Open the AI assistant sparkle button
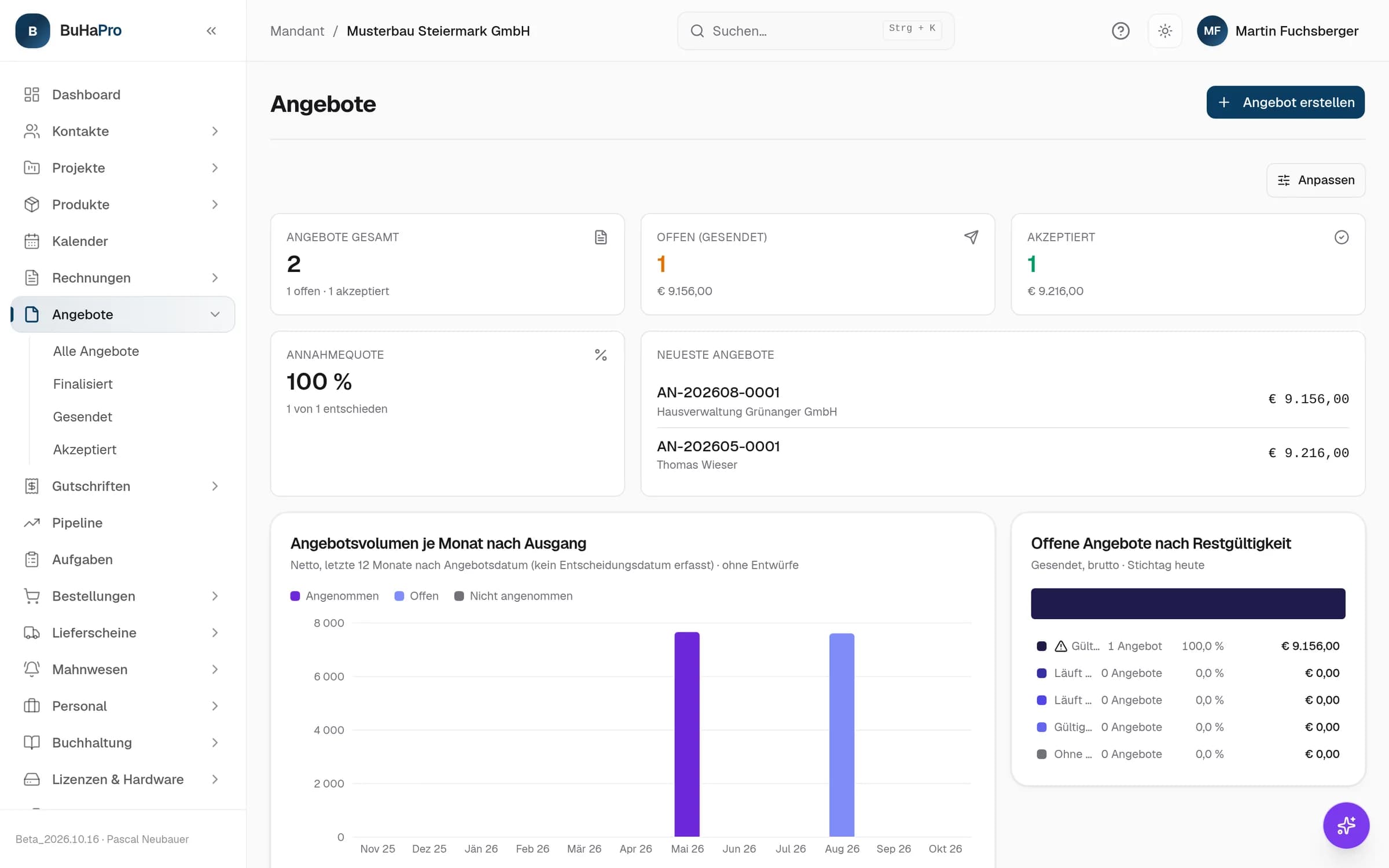The image size is (1389, 868). pyautogui.click(x=1346, y=825)
